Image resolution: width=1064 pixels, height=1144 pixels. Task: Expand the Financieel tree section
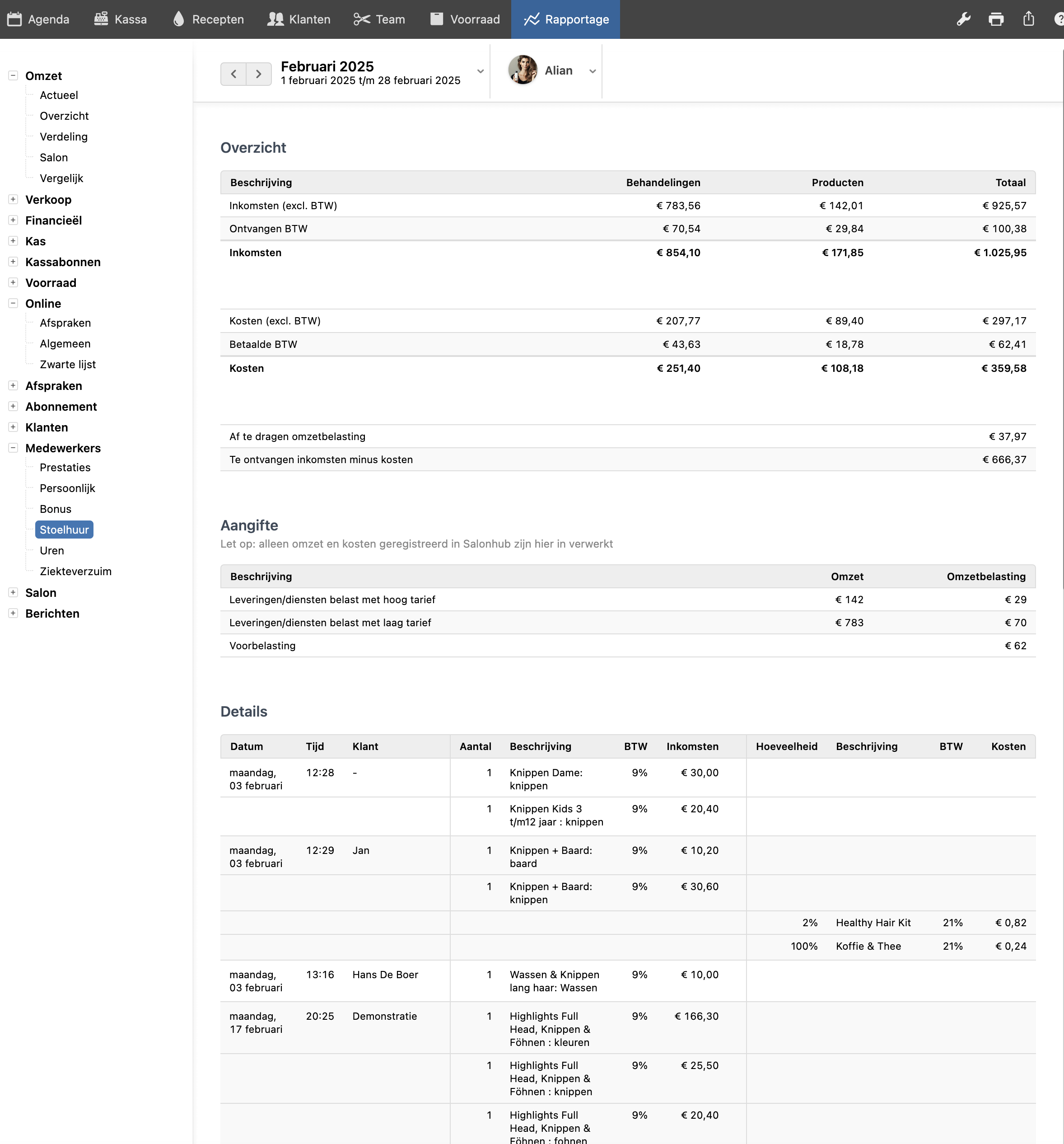pos(13,220)
